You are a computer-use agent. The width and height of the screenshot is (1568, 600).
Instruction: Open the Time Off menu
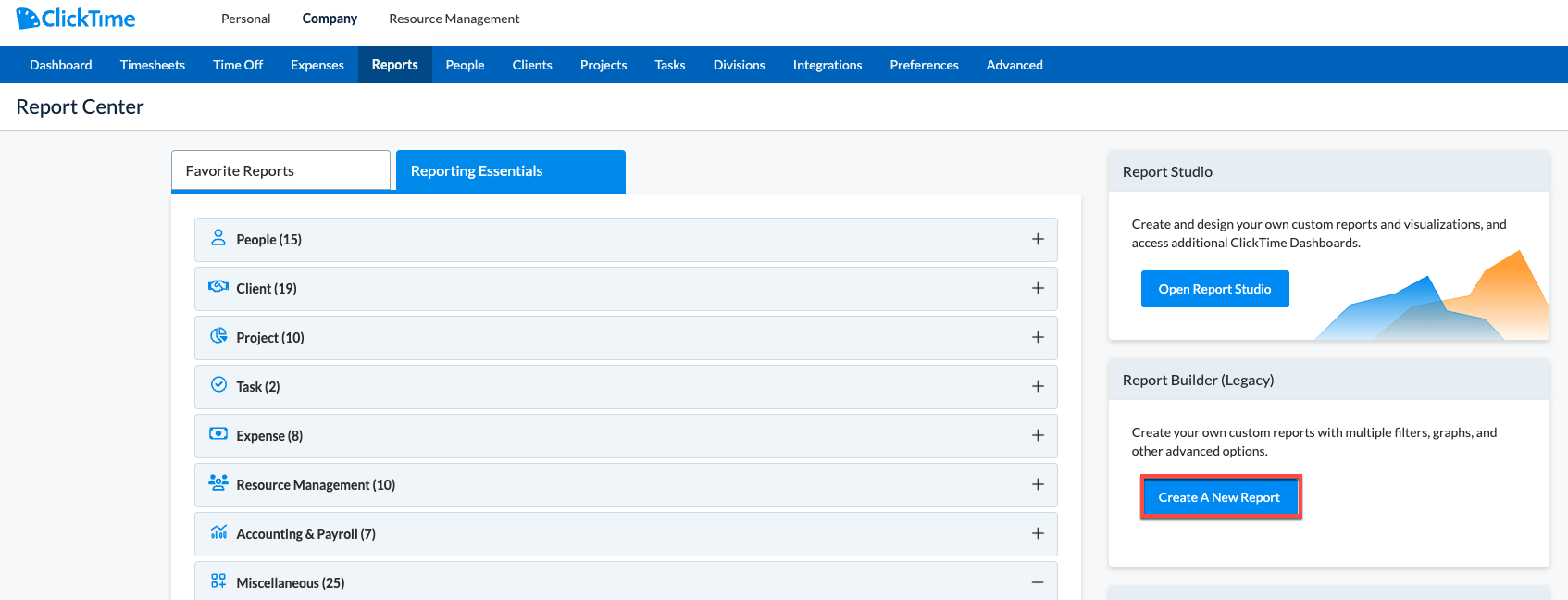point(238,65)
